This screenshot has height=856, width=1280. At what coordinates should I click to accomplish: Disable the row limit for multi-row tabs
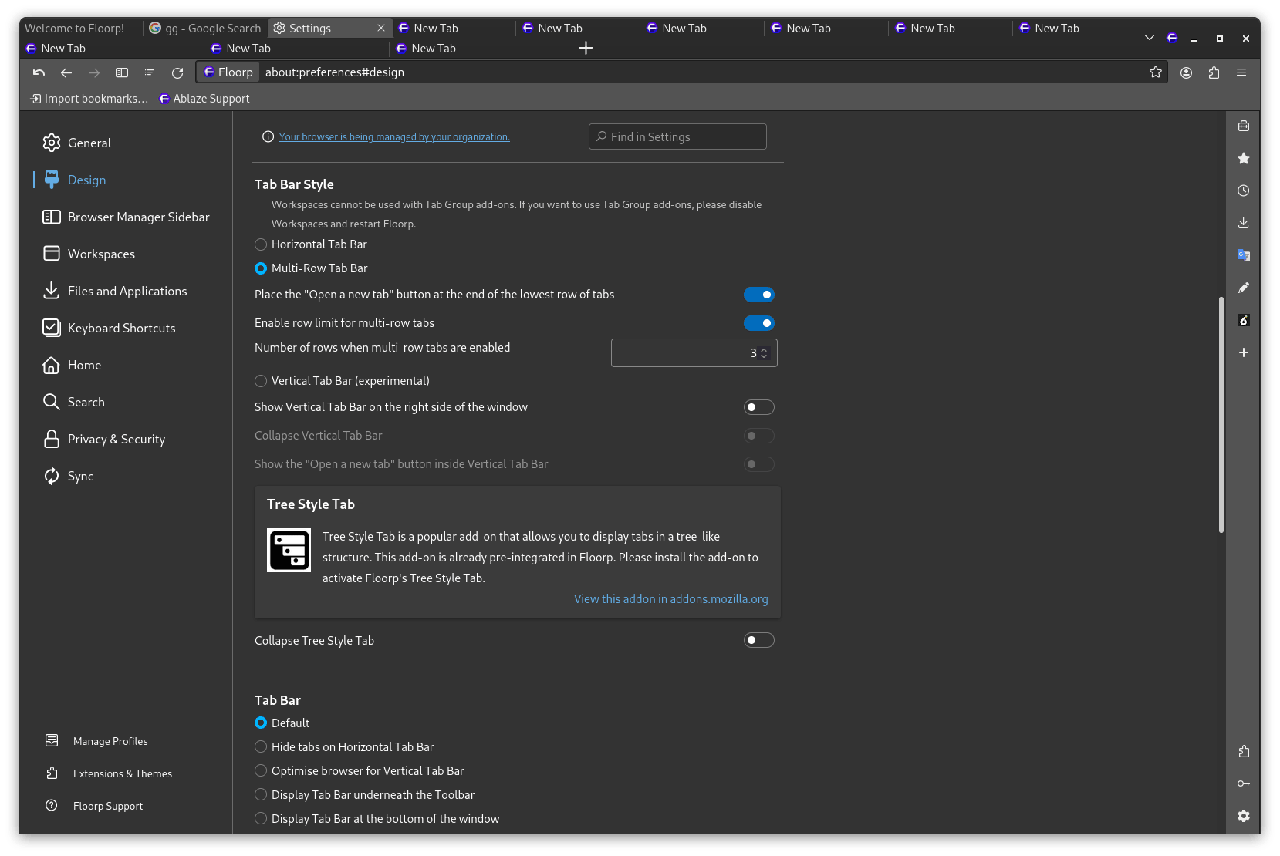759,323
